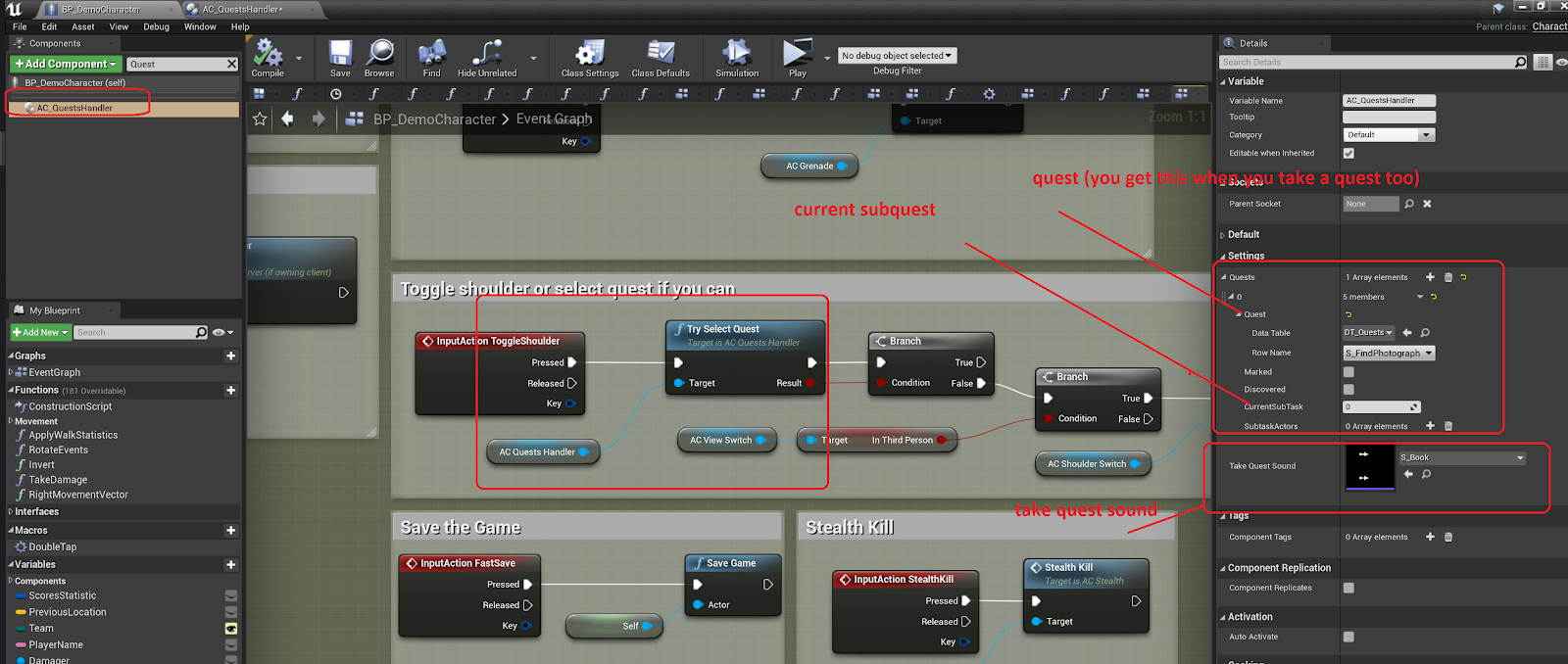Browse to Take Quest Sound asset
This screenshot has width=1568, height=664.
[x=1426, y=474]
